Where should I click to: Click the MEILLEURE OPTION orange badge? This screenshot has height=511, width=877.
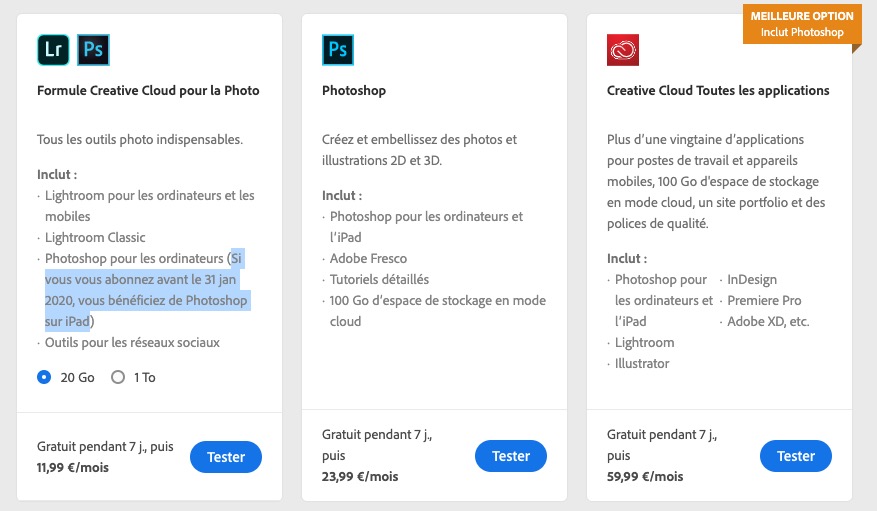[802, 24]
